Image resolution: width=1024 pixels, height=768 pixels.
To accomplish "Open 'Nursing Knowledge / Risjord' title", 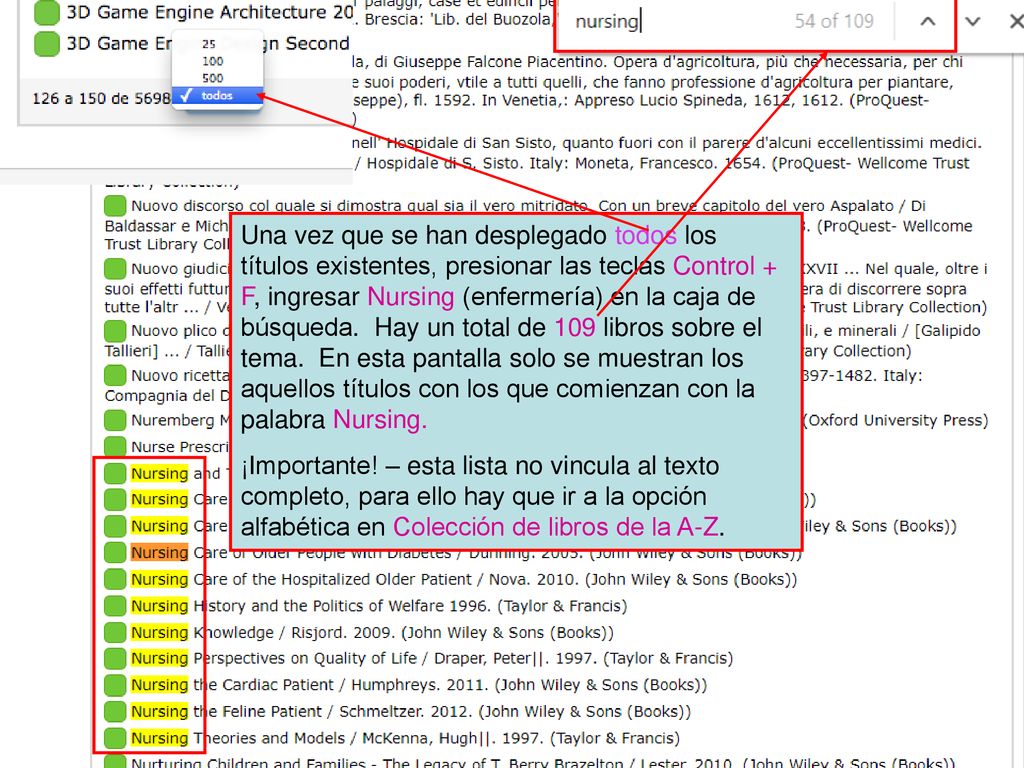I will point(372,632).
